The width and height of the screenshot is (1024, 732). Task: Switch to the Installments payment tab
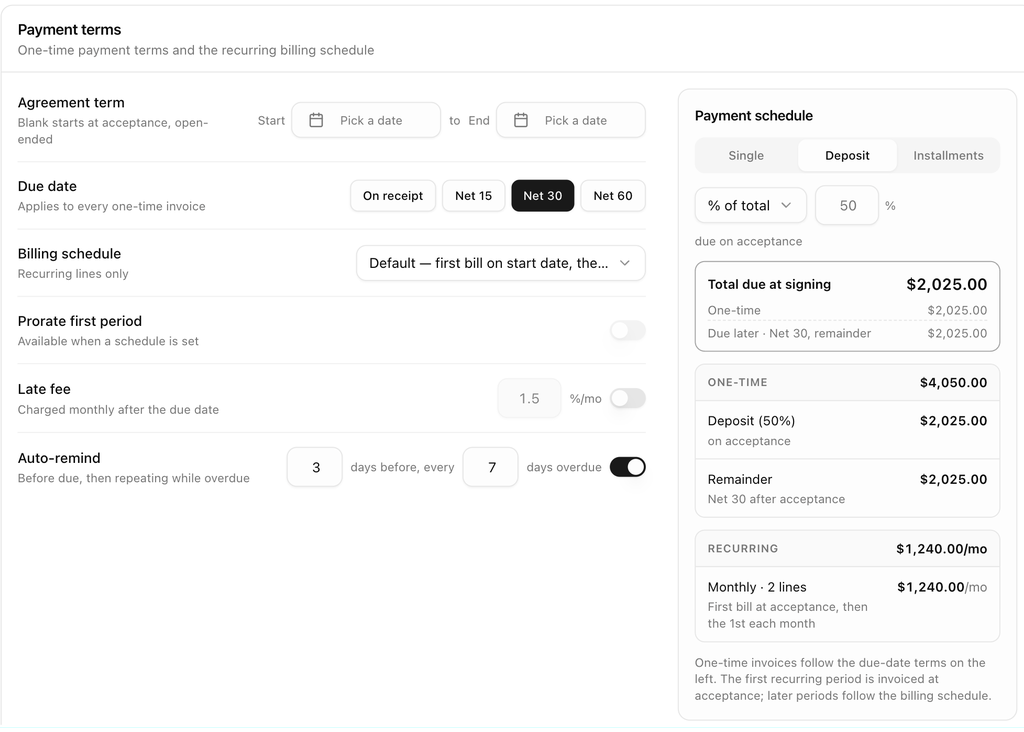[948, 155]
